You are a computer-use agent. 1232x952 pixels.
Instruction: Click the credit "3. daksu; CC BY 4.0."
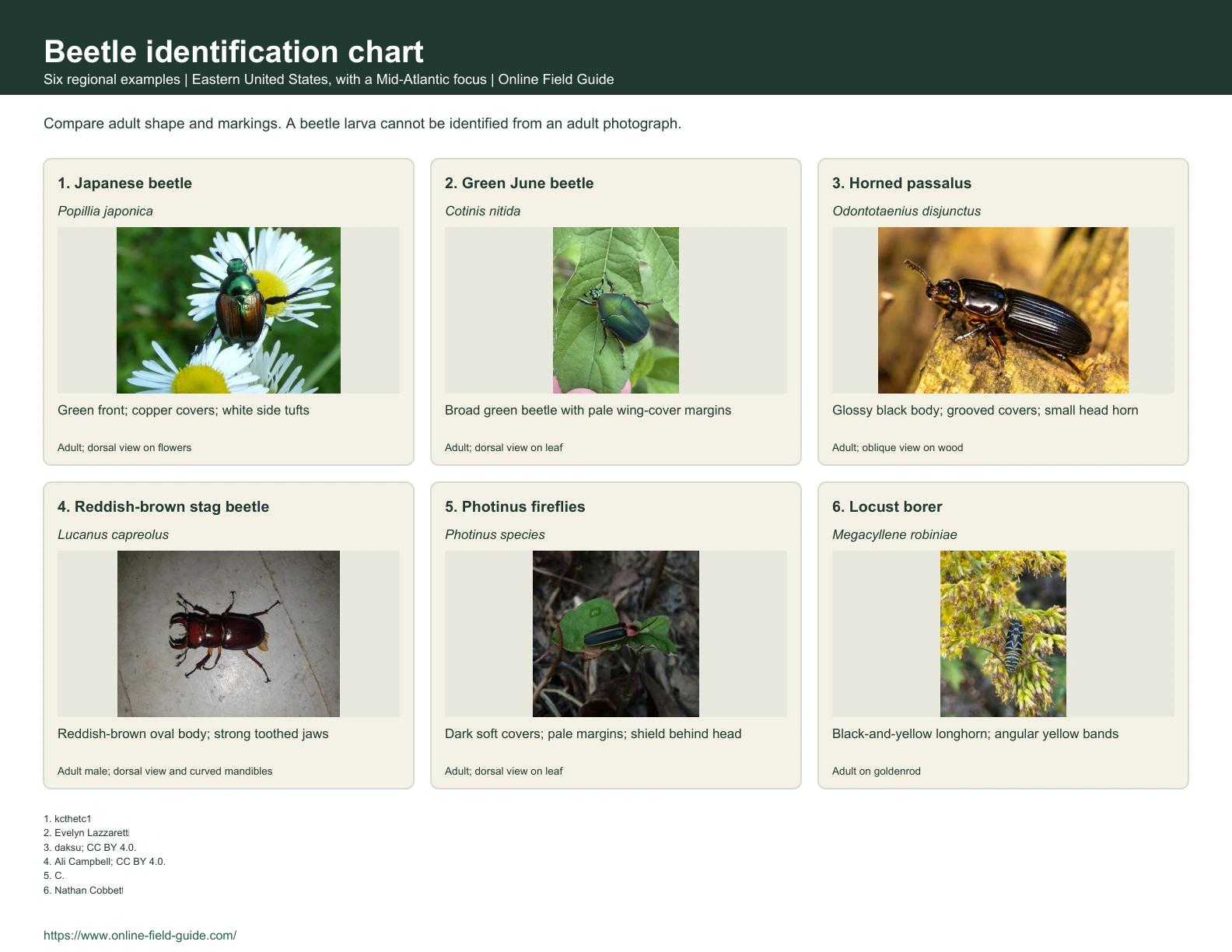(89, 847)
